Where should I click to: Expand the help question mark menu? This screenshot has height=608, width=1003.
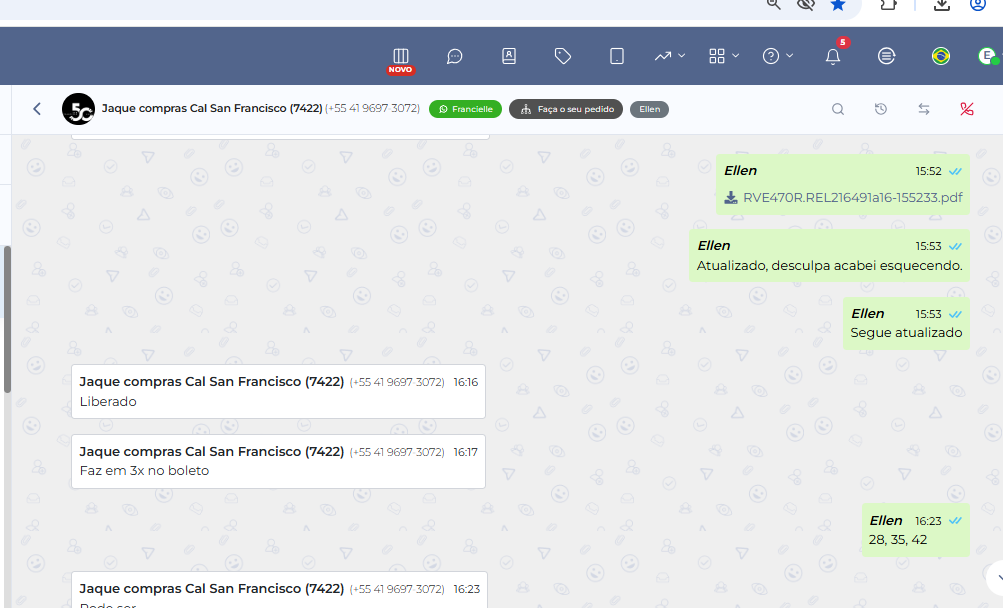click(777, 56)
